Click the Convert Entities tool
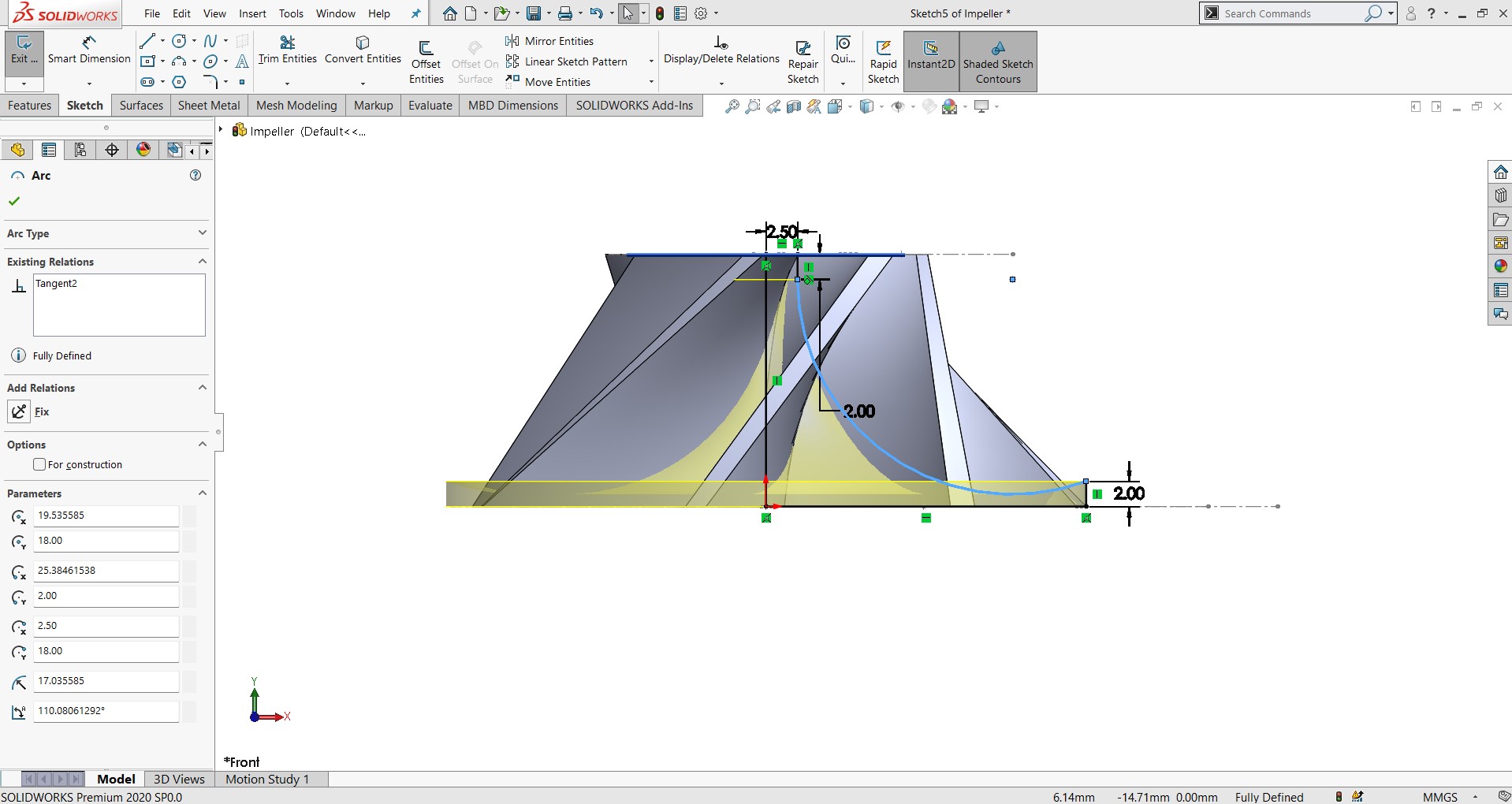1512x804 pixels. coord(363,49)
